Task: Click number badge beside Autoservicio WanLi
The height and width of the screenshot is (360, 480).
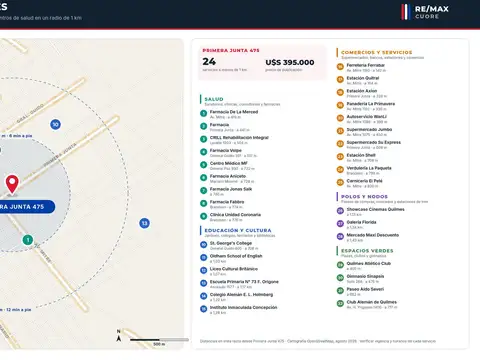Action: click(x=340, y=118)
